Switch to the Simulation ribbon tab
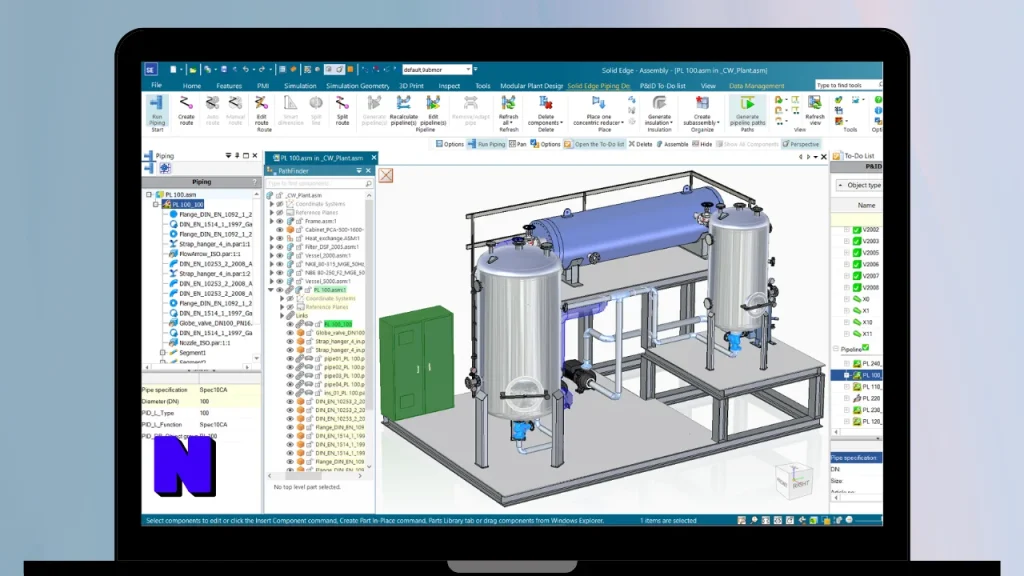The image size is (1024, 576). (300, 86)
